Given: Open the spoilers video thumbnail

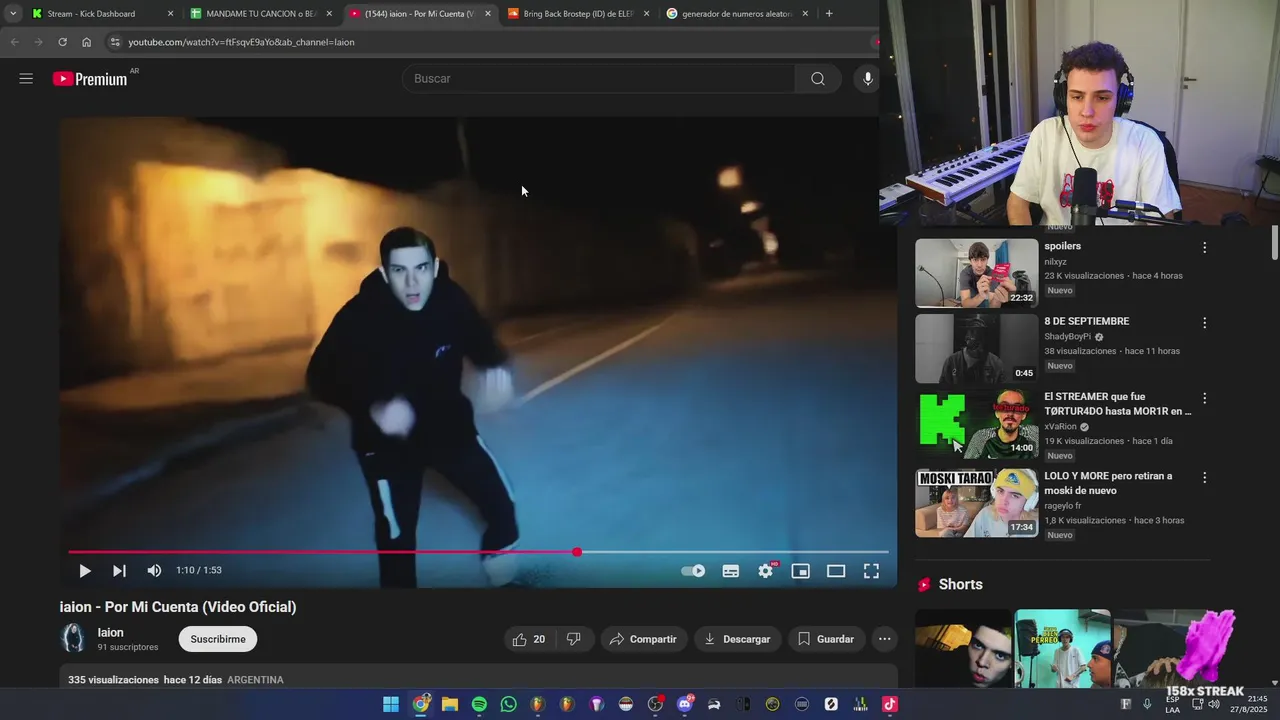Looking at the screenshot, I should [977, 273].
